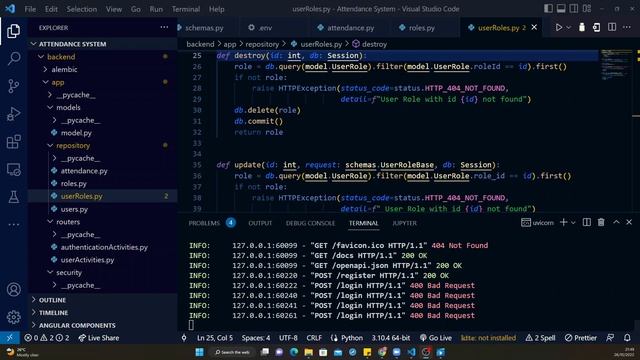The height and width of the screenshot is (360, 640).
Task: Open the terminal launch profile dropdown
Action: [x=573, y=222]
